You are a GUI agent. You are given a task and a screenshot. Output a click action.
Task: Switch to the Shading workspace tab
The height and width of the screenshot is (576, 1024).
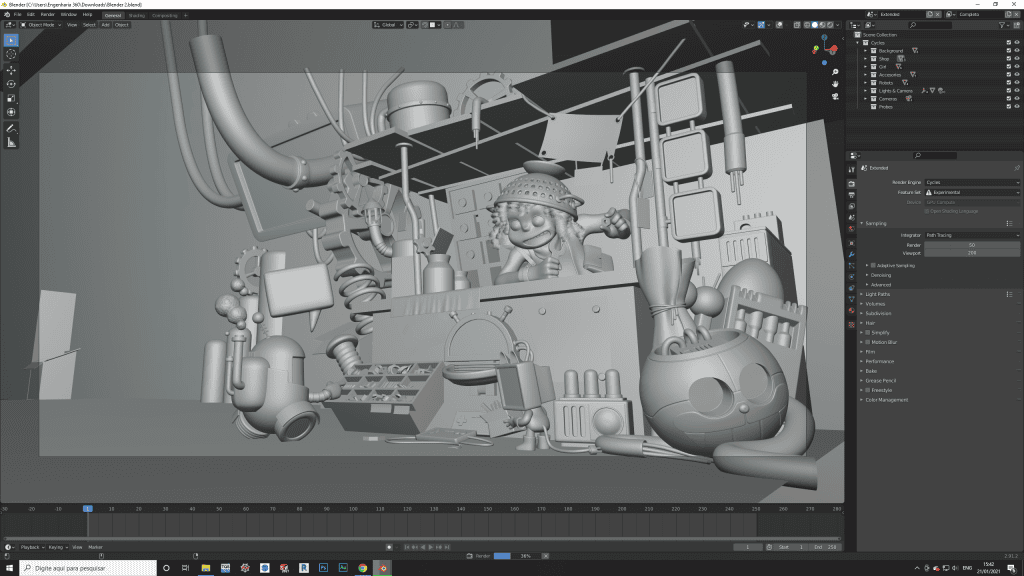136,15
